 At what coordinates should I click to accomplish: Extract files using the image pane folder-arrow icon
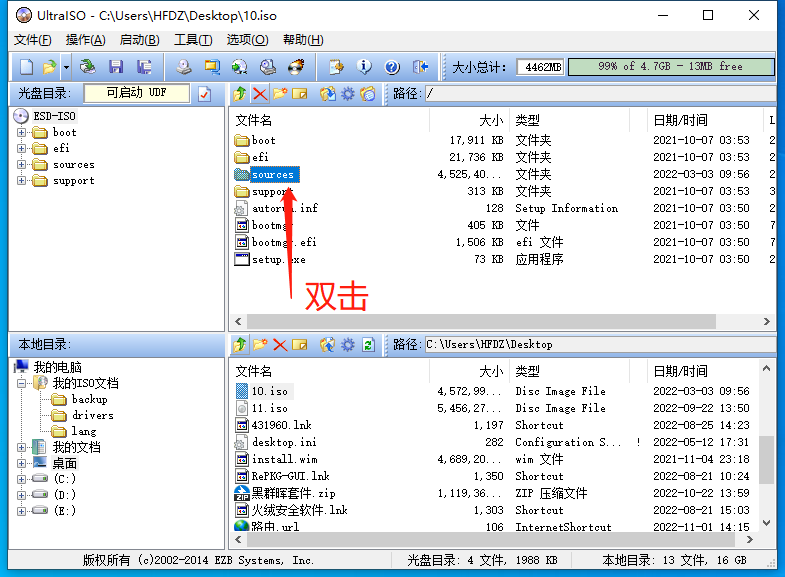328,94
